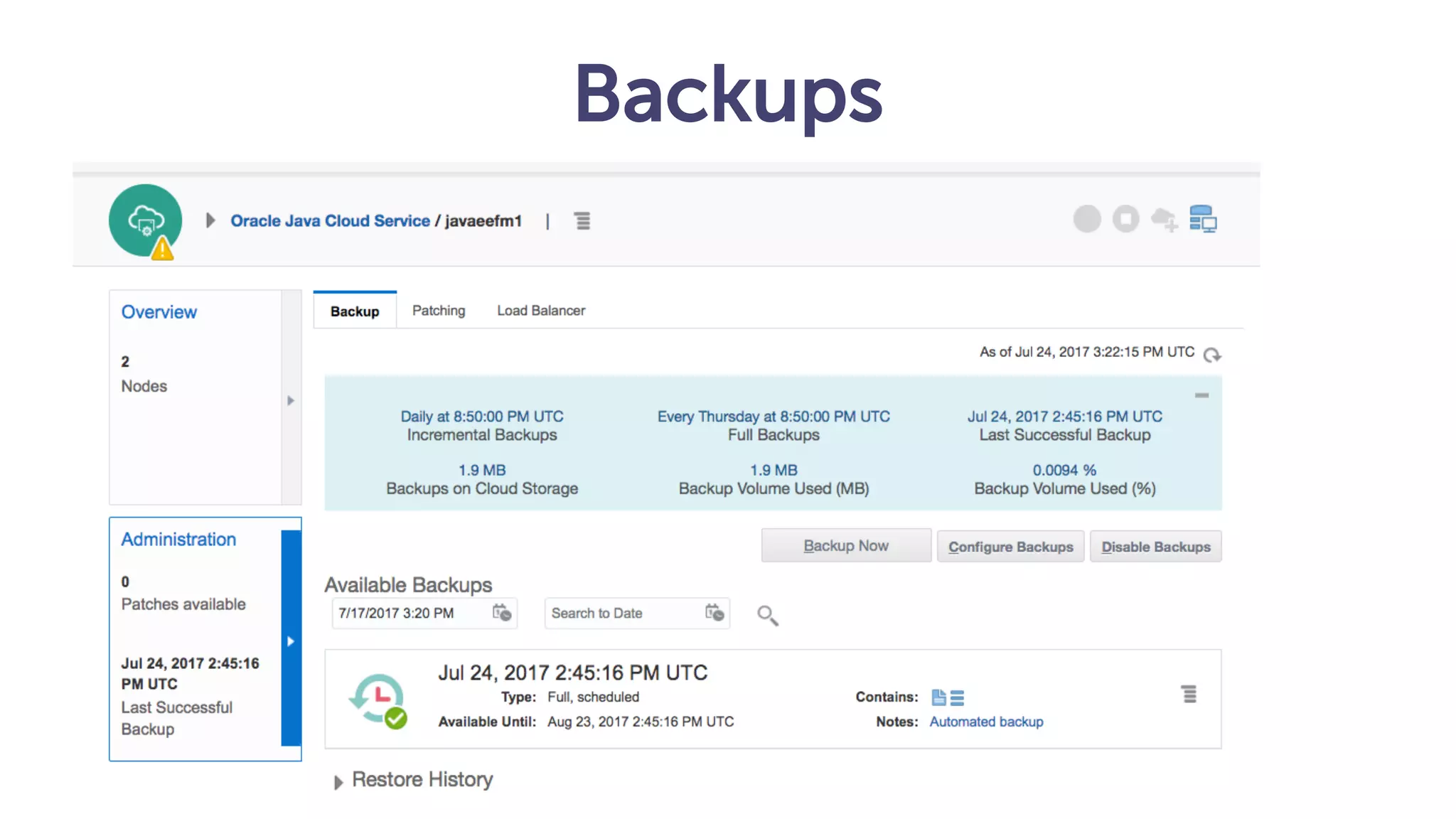
Task: Click the magnifier search backups icon
Action: tap(767, 615)
